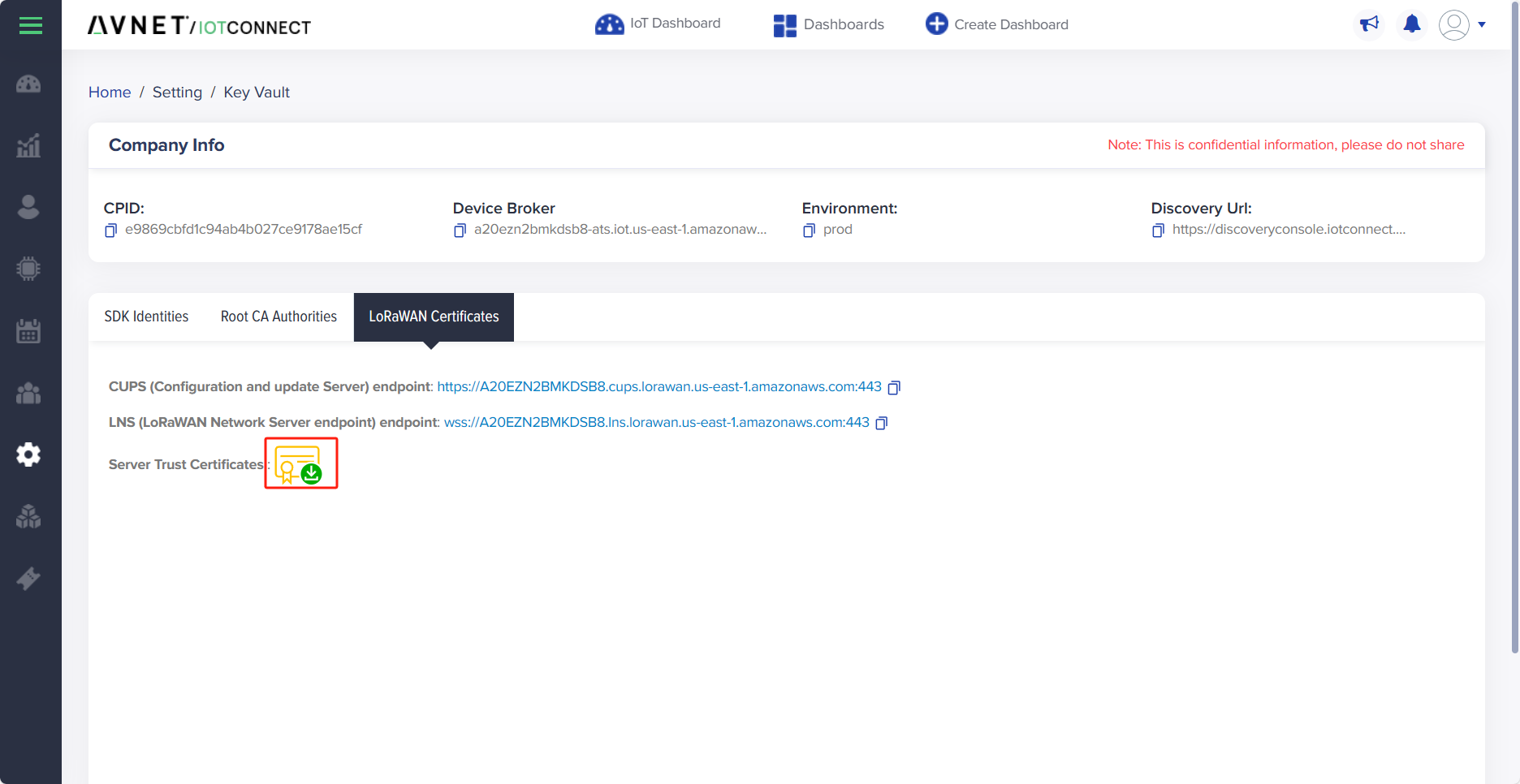
Task: Open the Dashboards menu
Action: click(828, 25)
